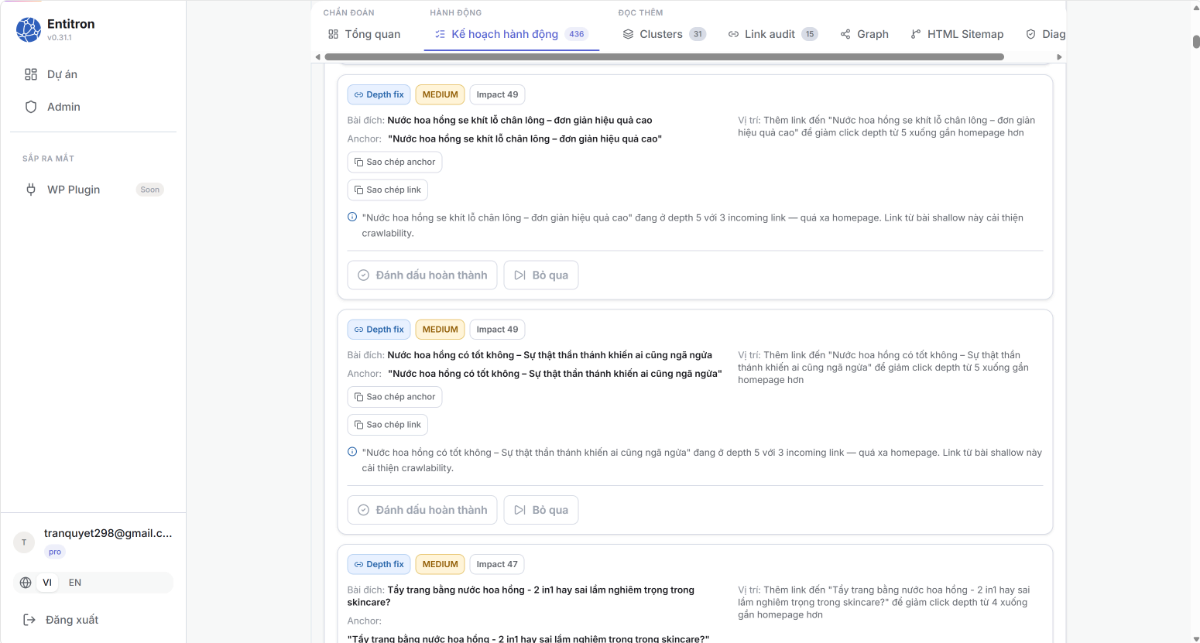This screenshot has width=1200, height=643.
Task: Click the tranquyet298 email text
Action: (108, 534)
